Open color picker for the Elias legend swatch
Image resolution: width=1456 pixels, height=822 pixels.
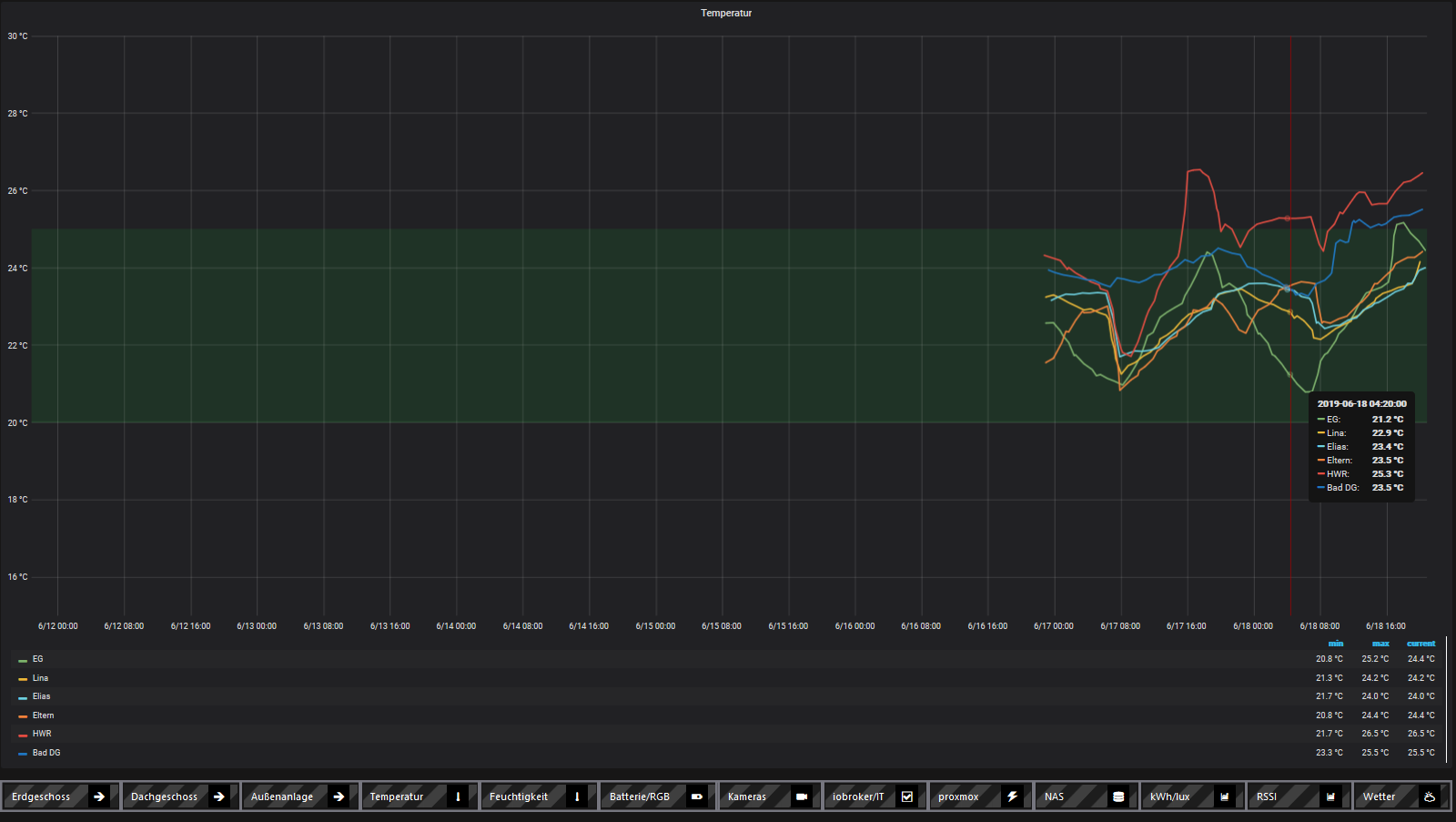pyautogui.click(x=23, y=698)
